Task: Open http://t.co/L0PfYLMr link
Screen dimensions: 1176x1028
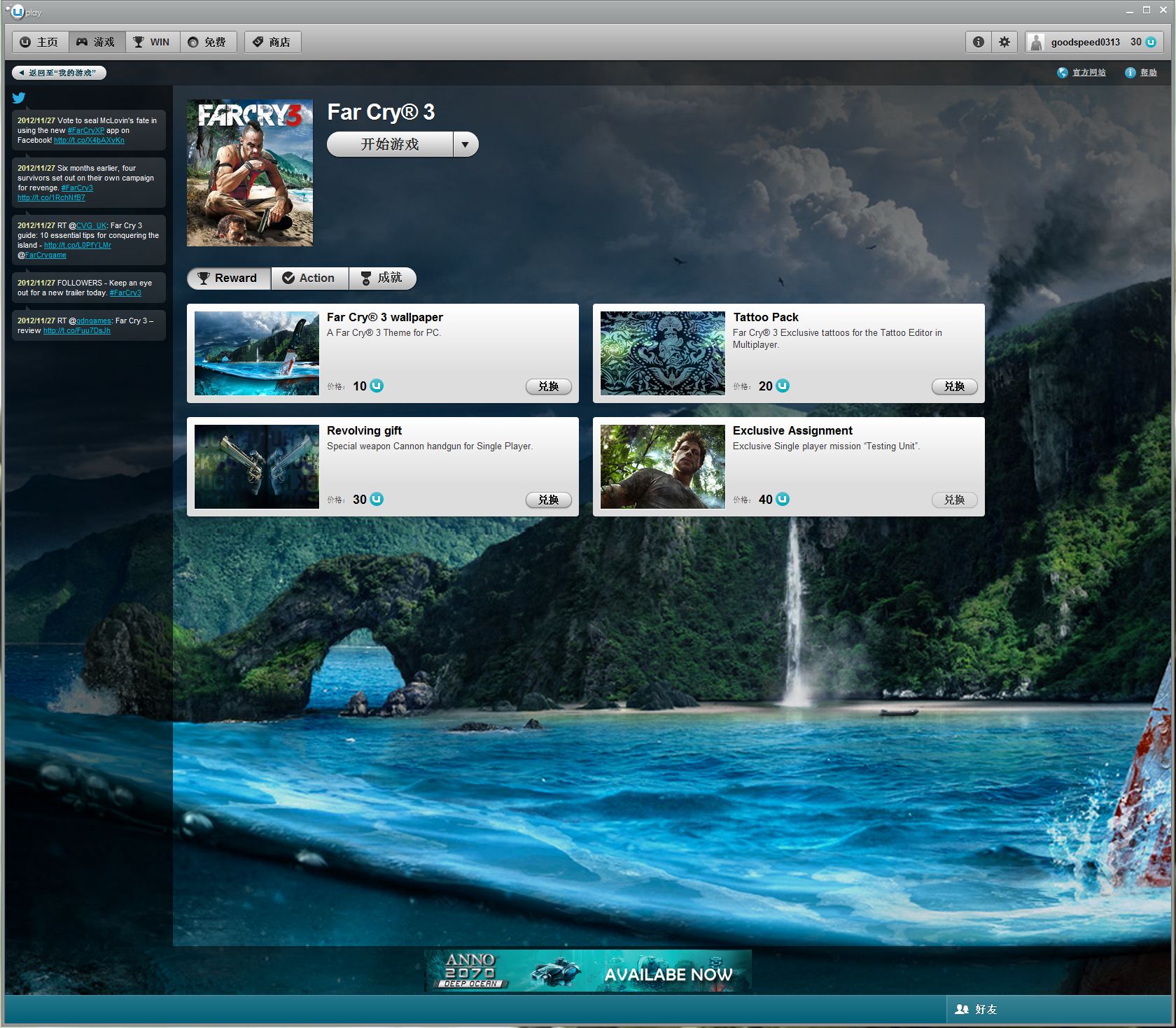Action: click(x=78, y=245)
